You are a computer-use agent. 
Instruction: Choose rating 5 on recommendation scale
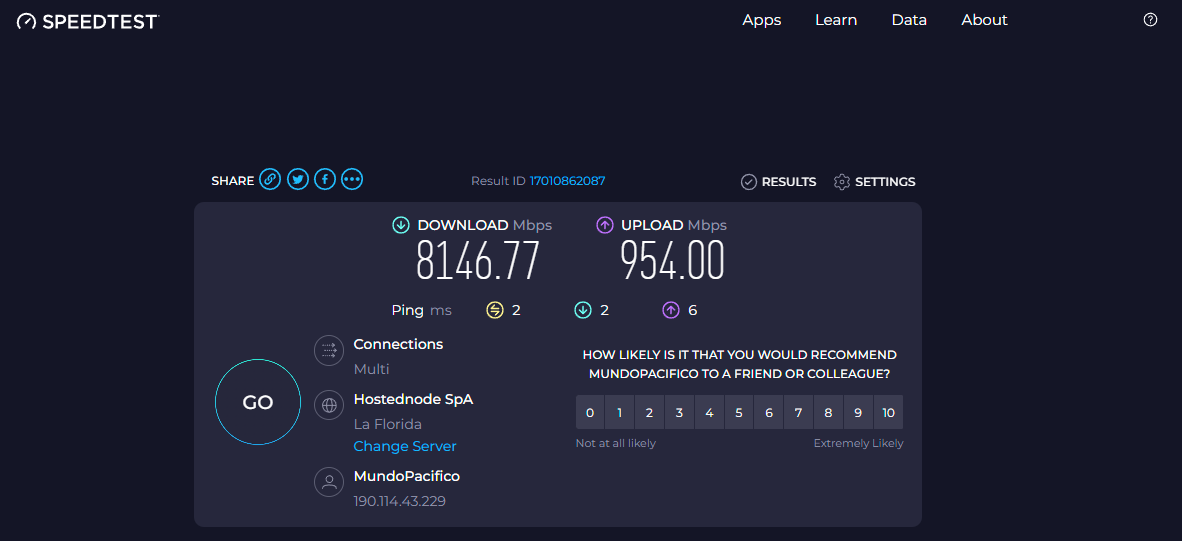click(739, 412)
